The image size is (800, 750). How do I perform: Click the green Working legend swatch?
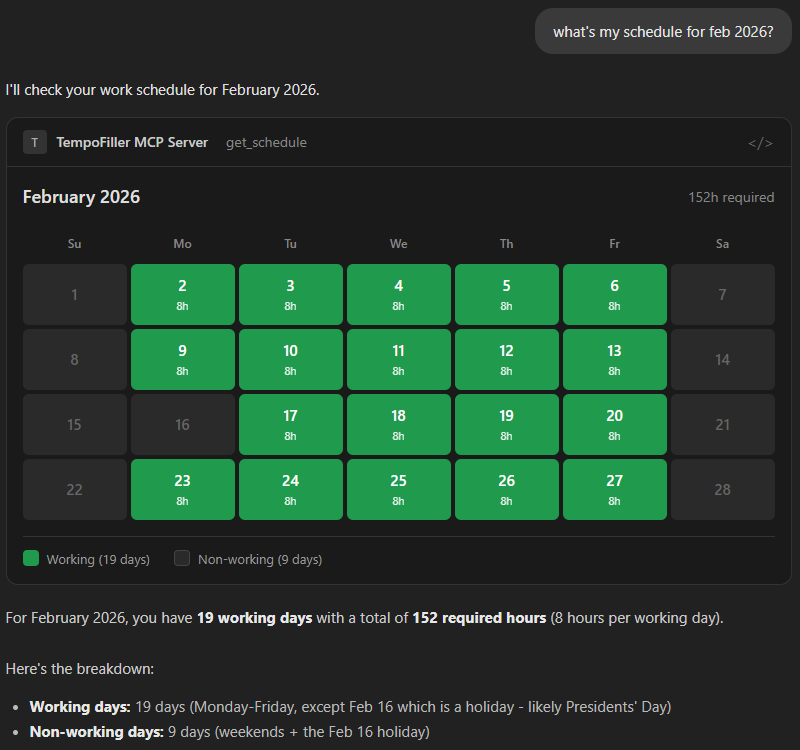[30, 559]
